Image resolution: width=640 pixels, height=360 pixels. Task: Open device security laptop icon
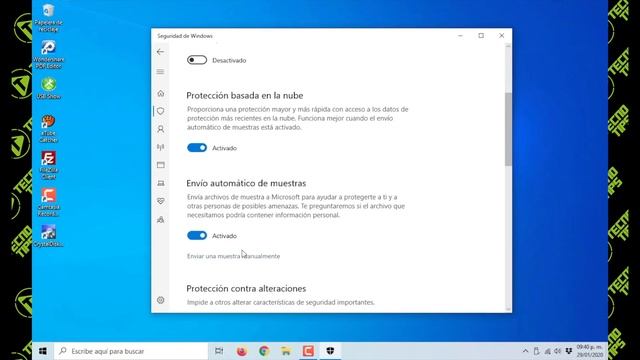(x=161, y=183)
